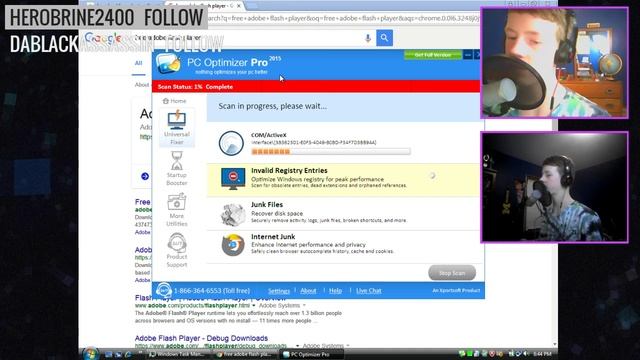The height and width of the screenshot is (360, 640).
Task: Close the Chrome flash player tab
Action: (239, 6)
